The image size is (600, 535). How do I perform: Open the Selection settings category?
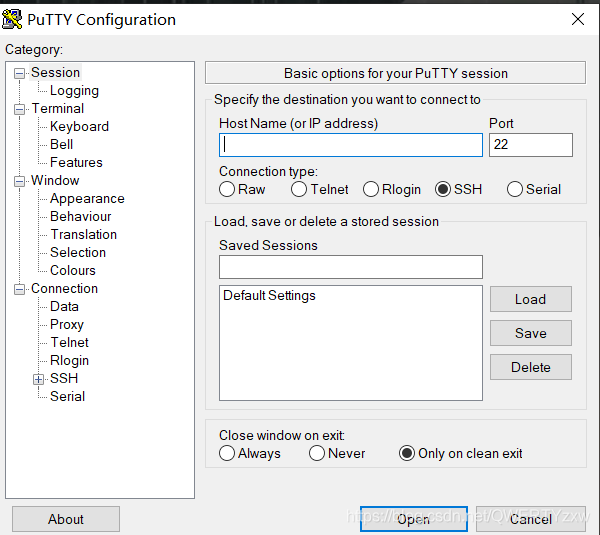tap(78, 252)
